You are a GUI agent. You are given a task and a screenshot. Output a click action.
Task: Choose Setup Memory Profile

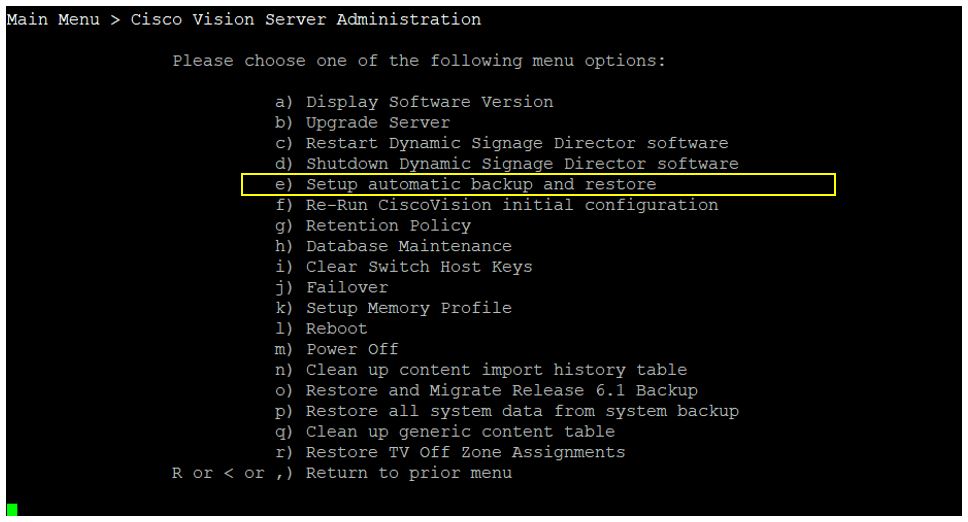point(409,308)
